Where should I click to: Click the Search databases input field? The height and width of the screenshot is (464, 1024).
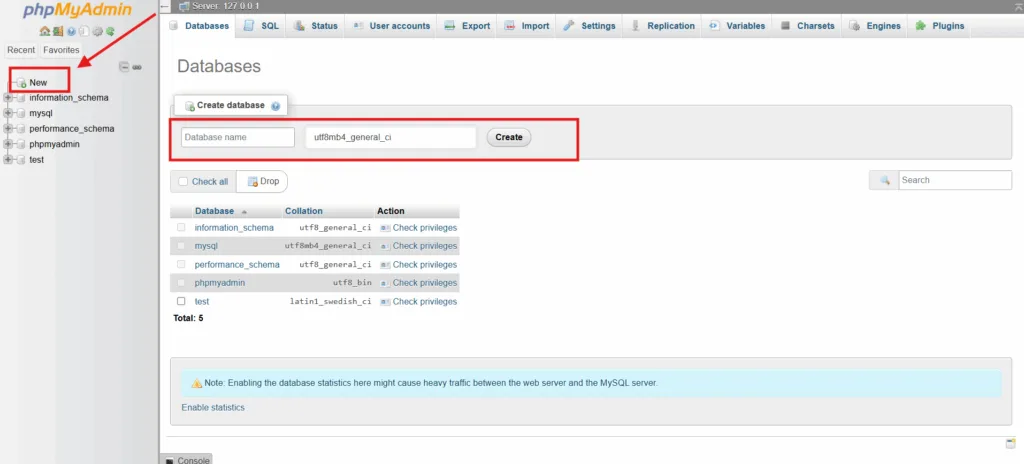click(x=955, y=180)
